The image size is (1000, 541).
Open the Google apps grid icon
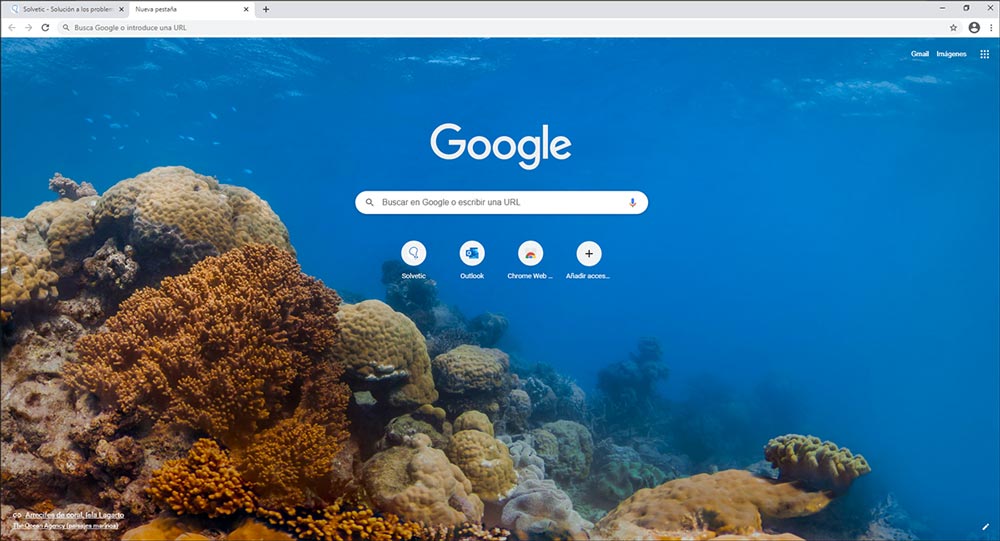coord(985,54)
